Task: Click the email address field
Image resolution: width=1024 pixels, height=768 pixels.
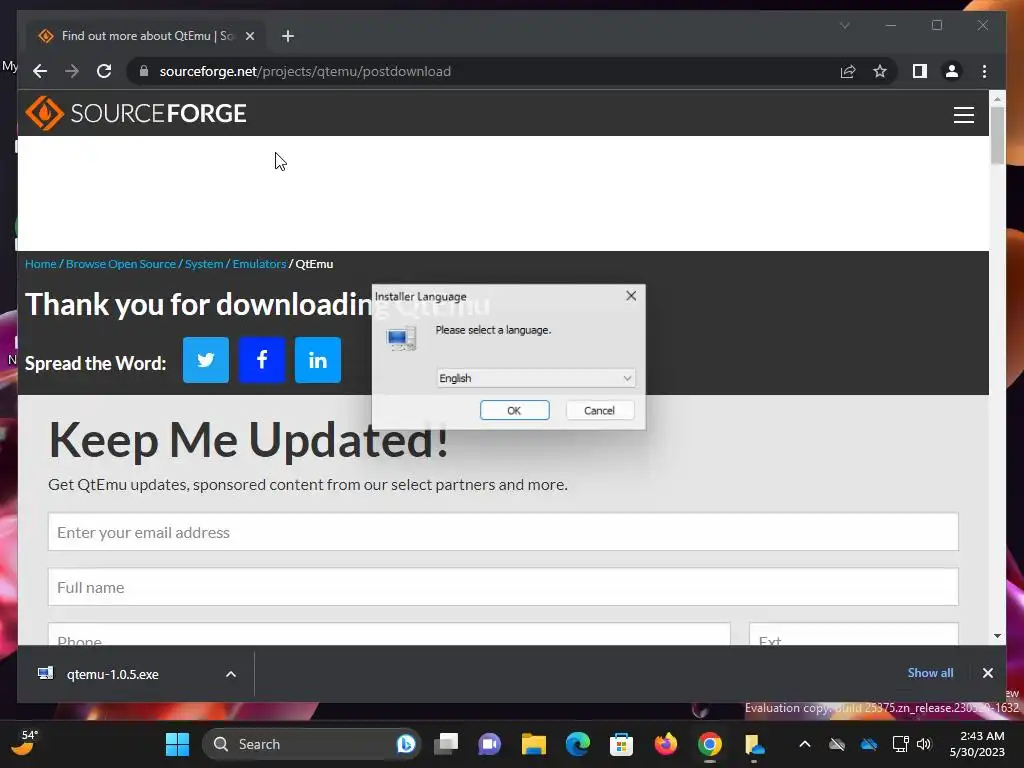Action: click(x=503, y=532)
